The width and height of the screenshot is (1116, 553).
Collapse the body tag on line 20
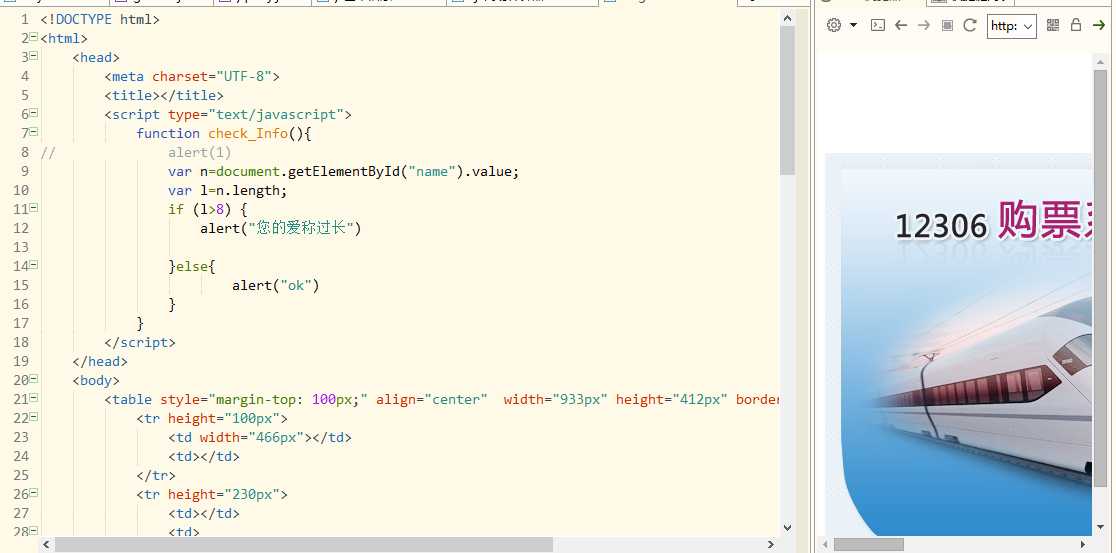[33, 379]
